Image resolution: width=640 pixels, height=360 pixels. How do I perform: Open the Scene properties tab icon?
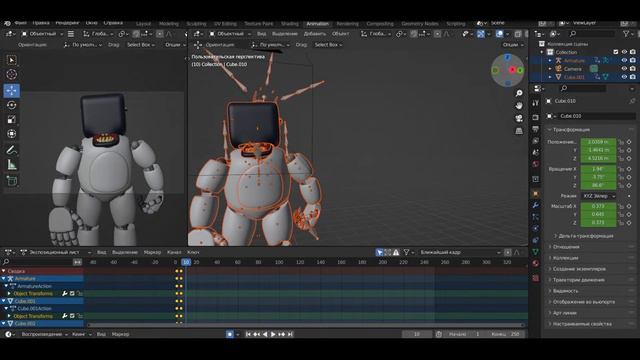pyautogui.click(x=536, y=152)
